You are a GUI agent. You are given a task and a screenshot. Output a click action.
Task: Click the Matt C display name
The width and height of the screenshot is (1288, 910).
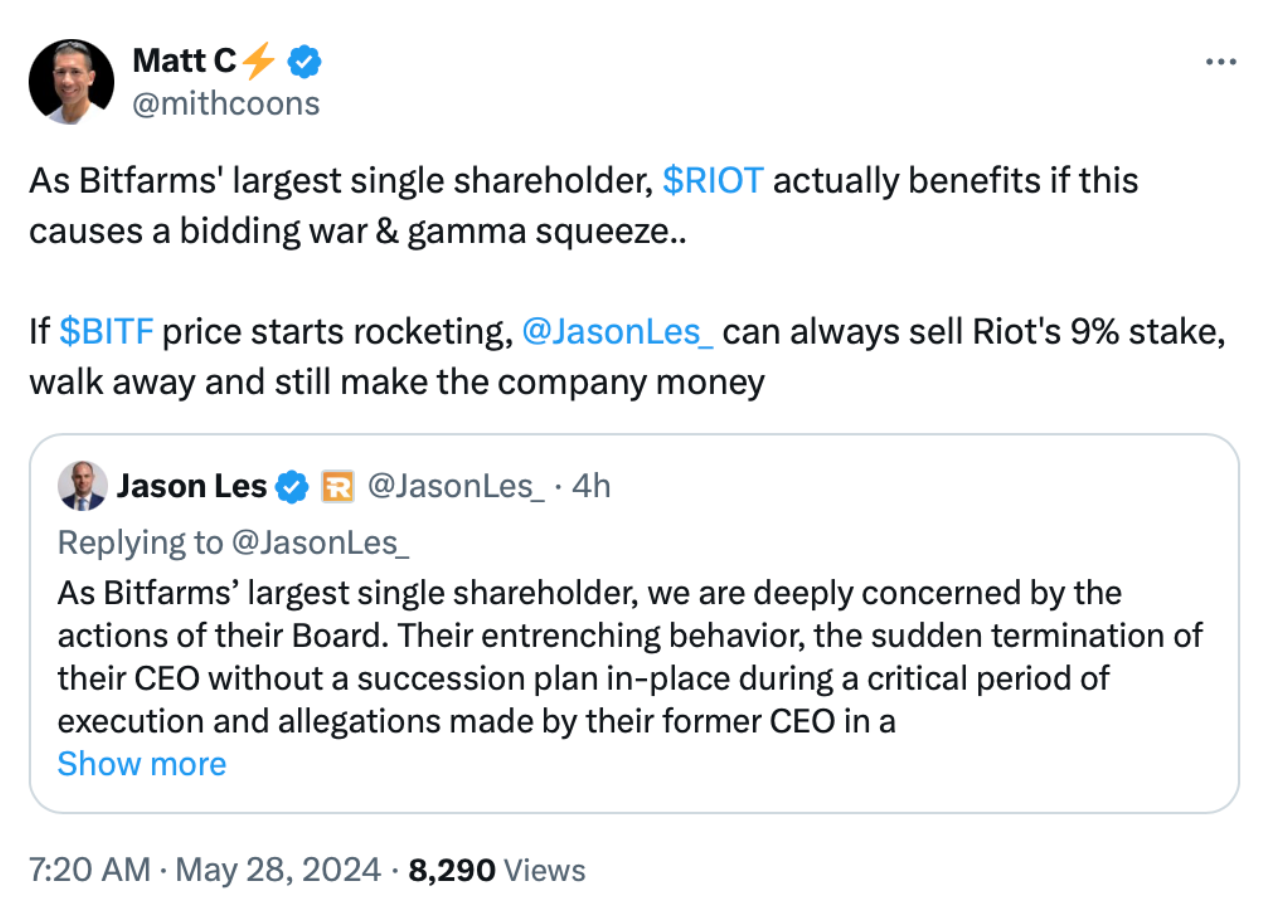tap(184, 62)
